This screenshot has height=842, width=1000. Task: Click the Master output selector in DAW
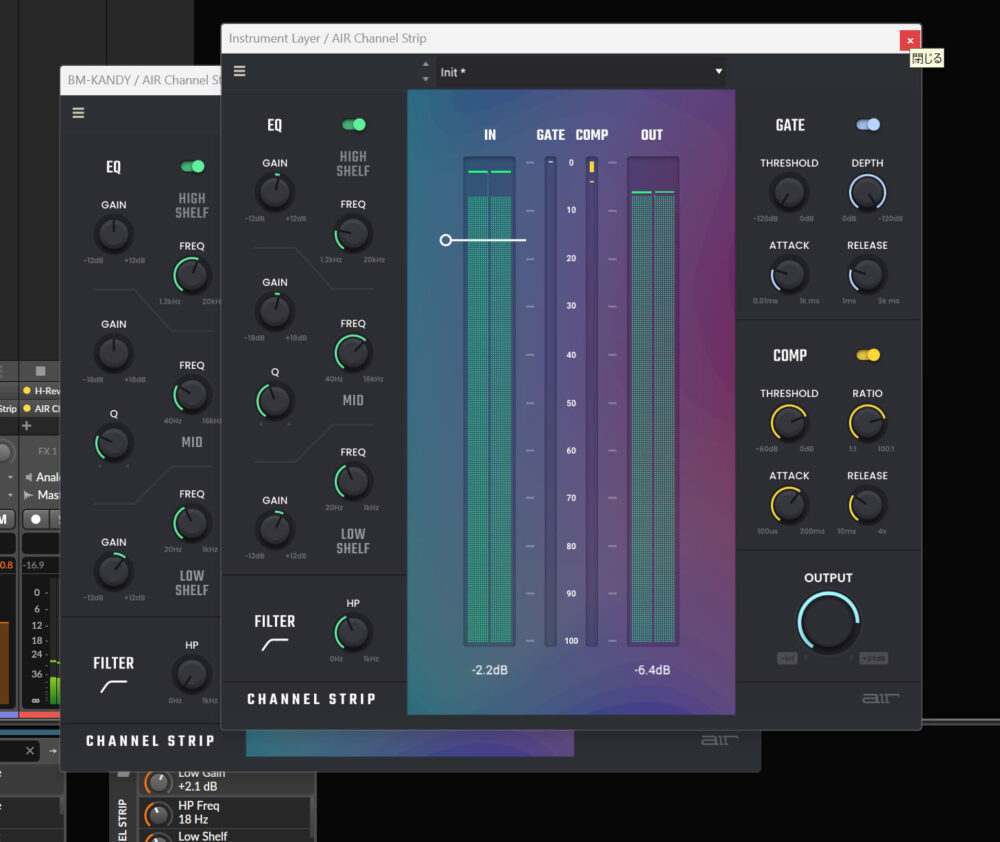click(41, 495)
